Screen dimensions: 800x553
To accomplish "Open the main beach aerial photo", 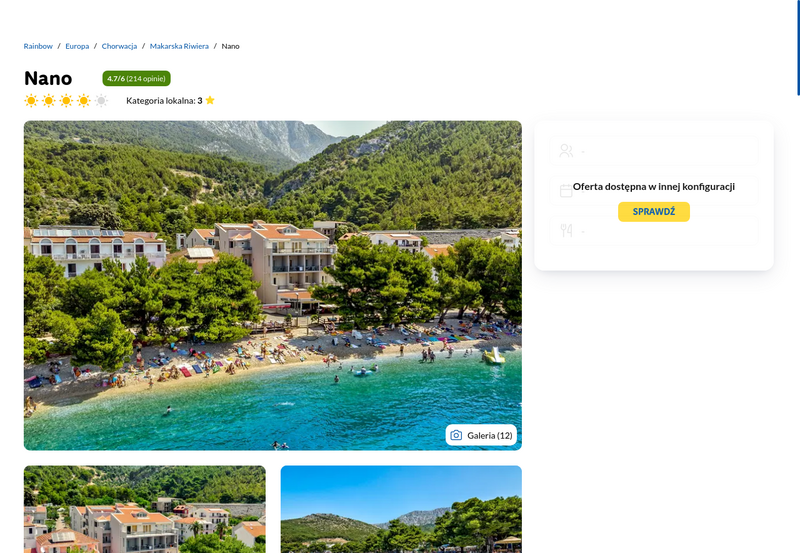I will [272, 285].
